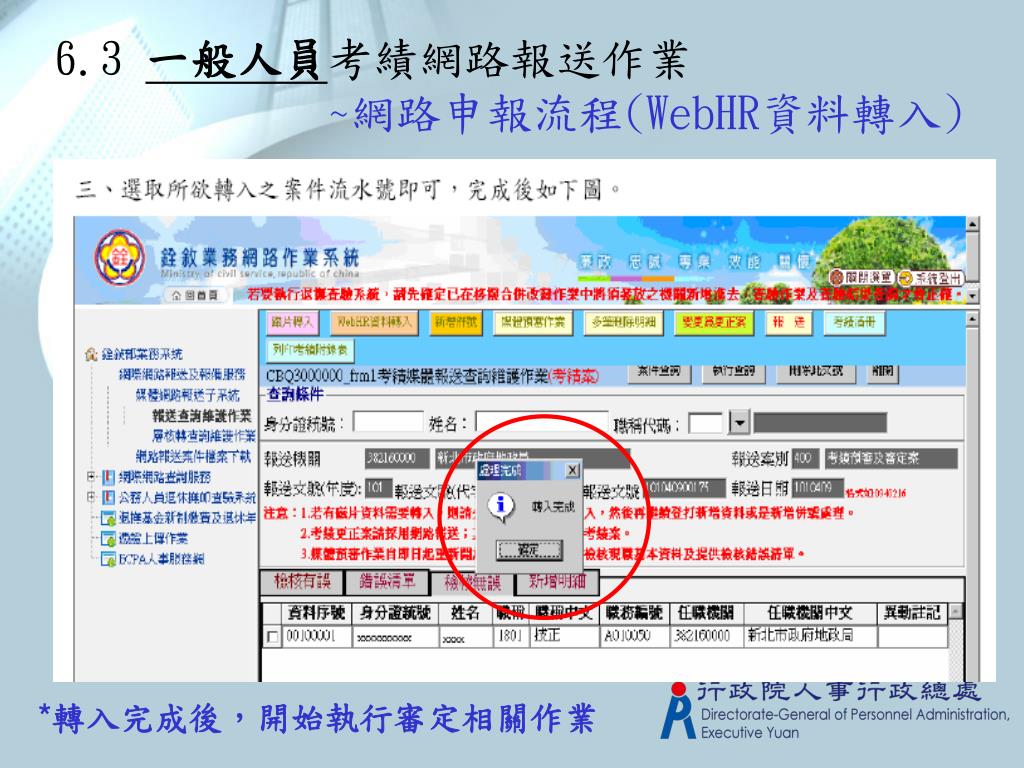Image resolution: width=1024 pixels, height=768 pixels.
Task: Click the 報送日期 field
Action: click(816, 488)
